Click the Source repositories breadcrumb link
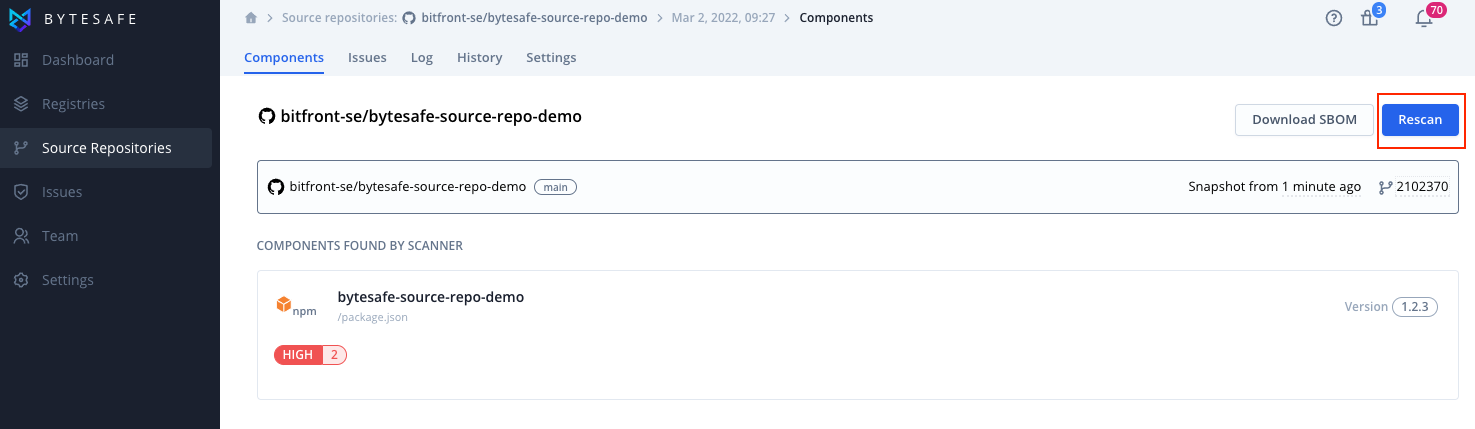This screenshot has height=429, width=1475. click(339, 18)
